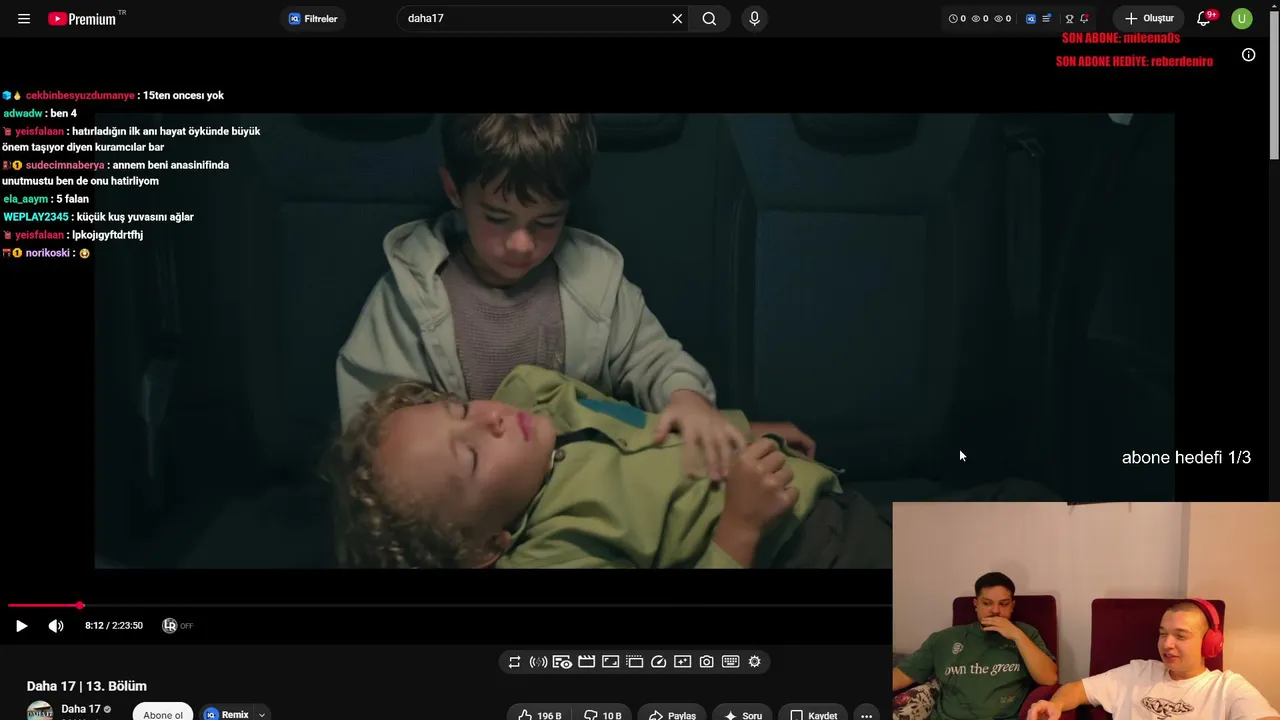The width and height of the screenshot is (1280, 720).
Task: Toggle loop video icon
Action: 514,662
